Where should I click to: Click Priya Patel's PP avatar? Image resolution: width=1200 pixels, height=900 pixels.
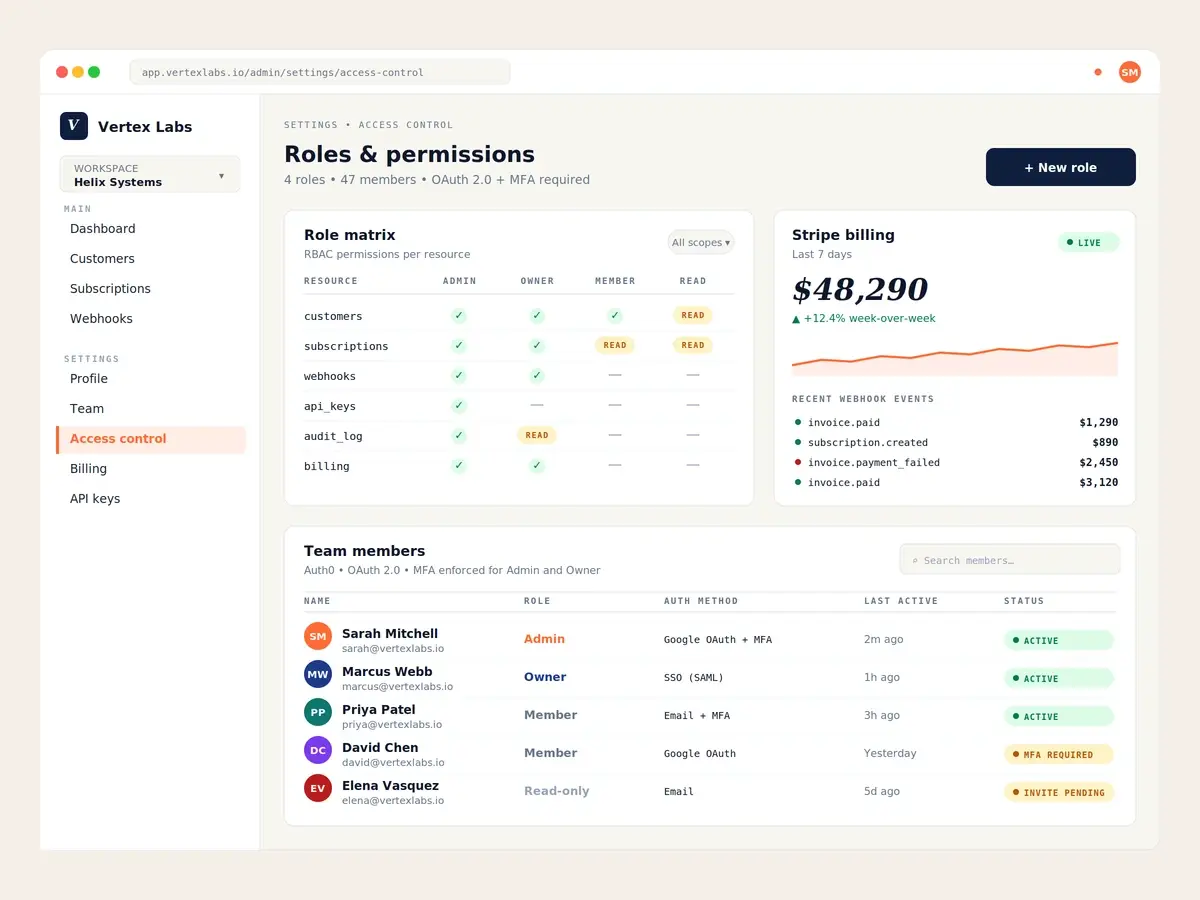[x=318, y=712]
